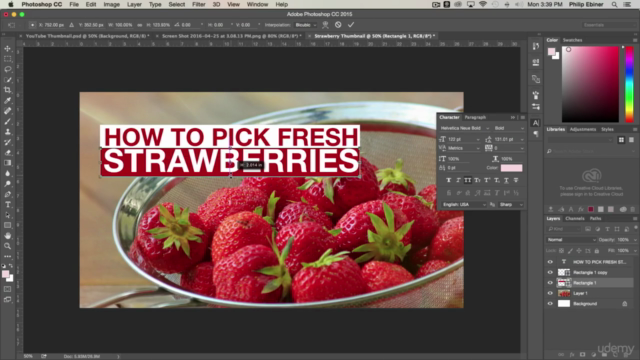Toggle Faux Italic in Character panel
The width and height of the screenshot is (640, 360).
pos(458,180)
